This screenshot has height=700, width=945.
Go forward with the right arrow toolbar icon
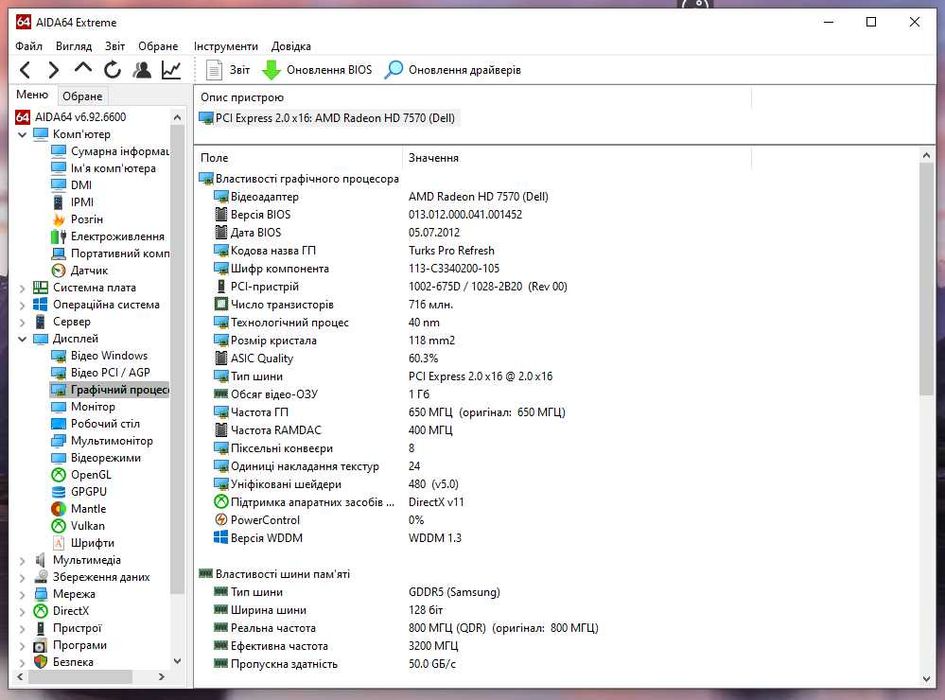pyautogui.click(x=54, y=70)
